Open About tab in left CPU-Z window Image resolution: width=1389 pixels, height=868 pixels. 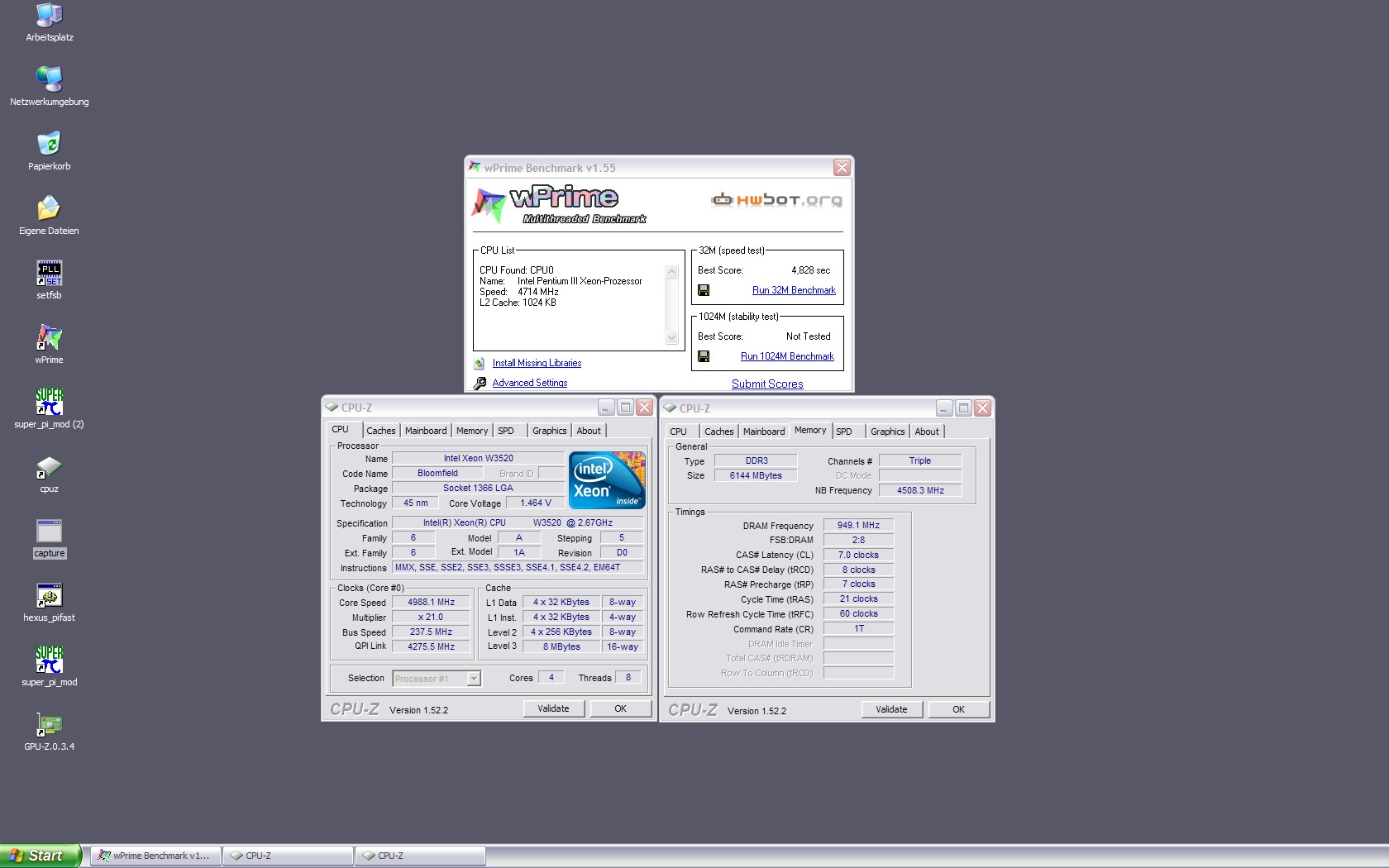589,431
